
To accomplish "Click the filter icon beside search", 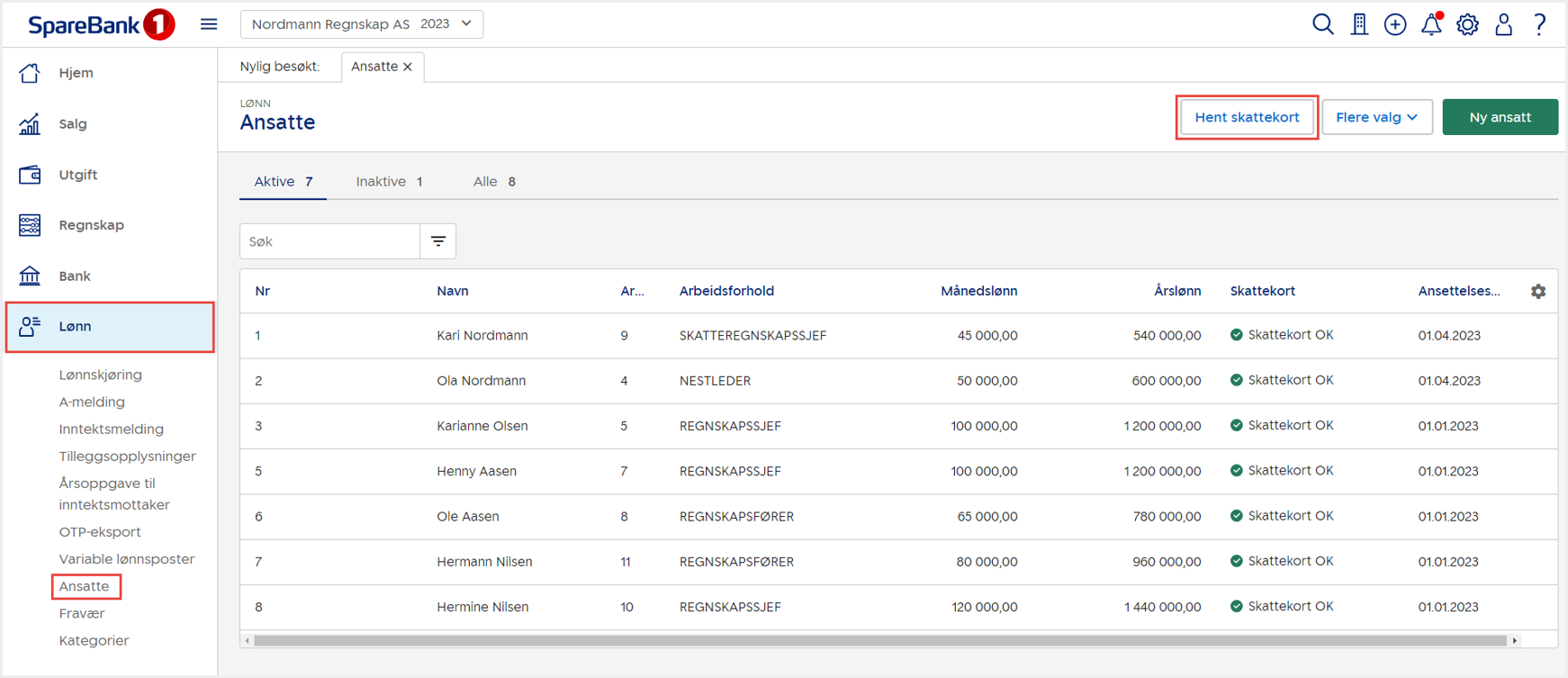I will point(438,241).
